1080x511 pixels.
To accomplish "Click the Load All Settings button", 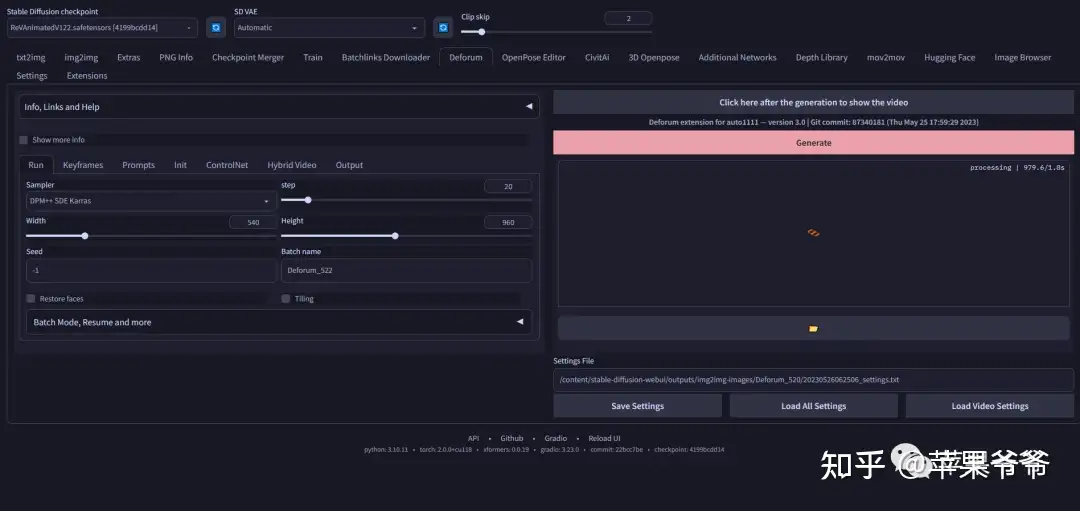I will click(x=813, y=406).
